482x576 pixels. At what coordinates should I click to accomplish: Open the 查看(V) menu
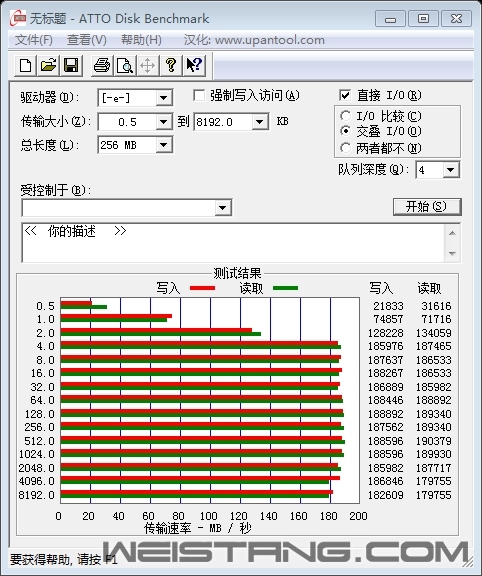[x=87, y=40]
